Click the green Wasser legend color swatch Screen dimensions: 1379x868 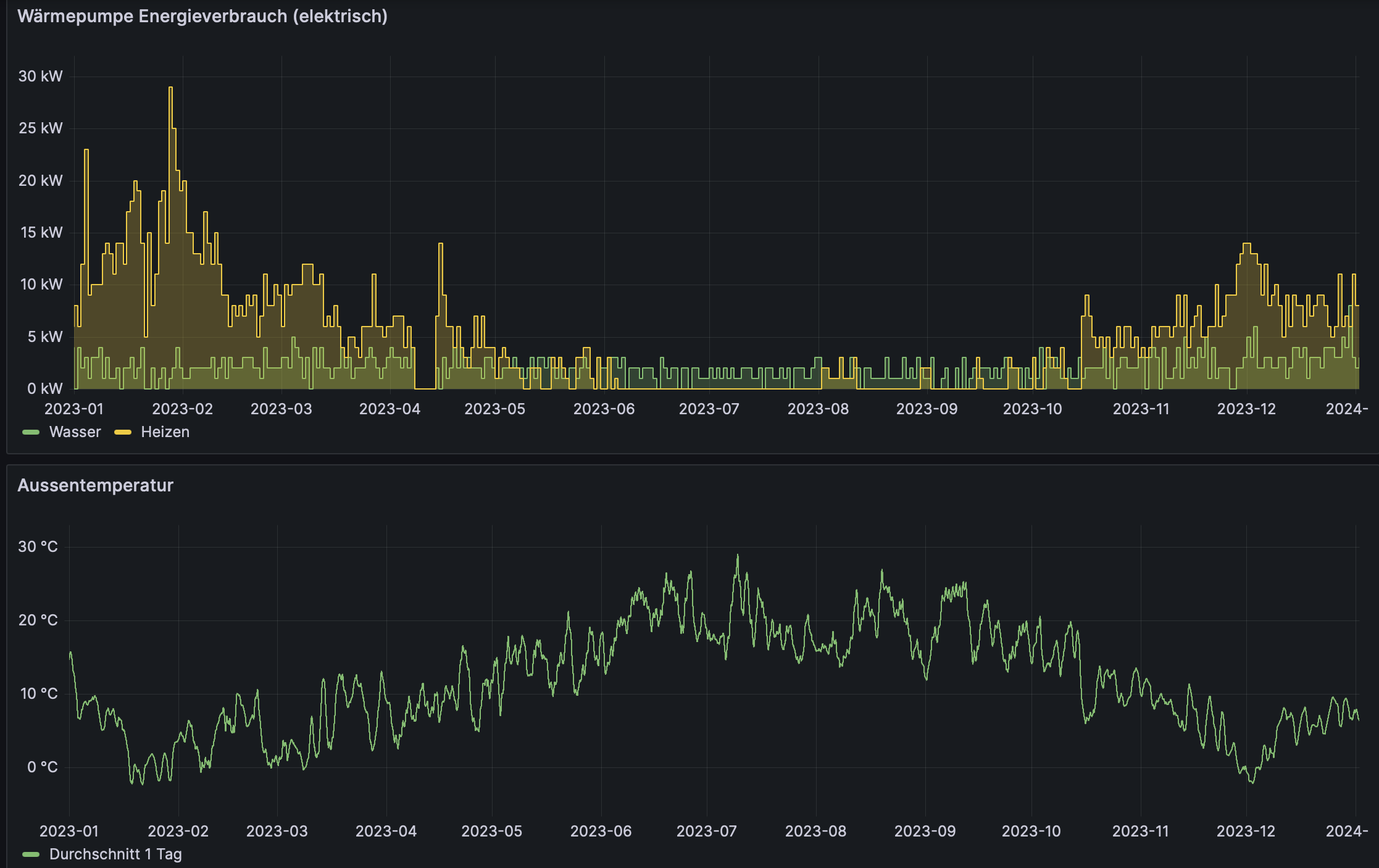pyautogui.click(x=31, y=432)
